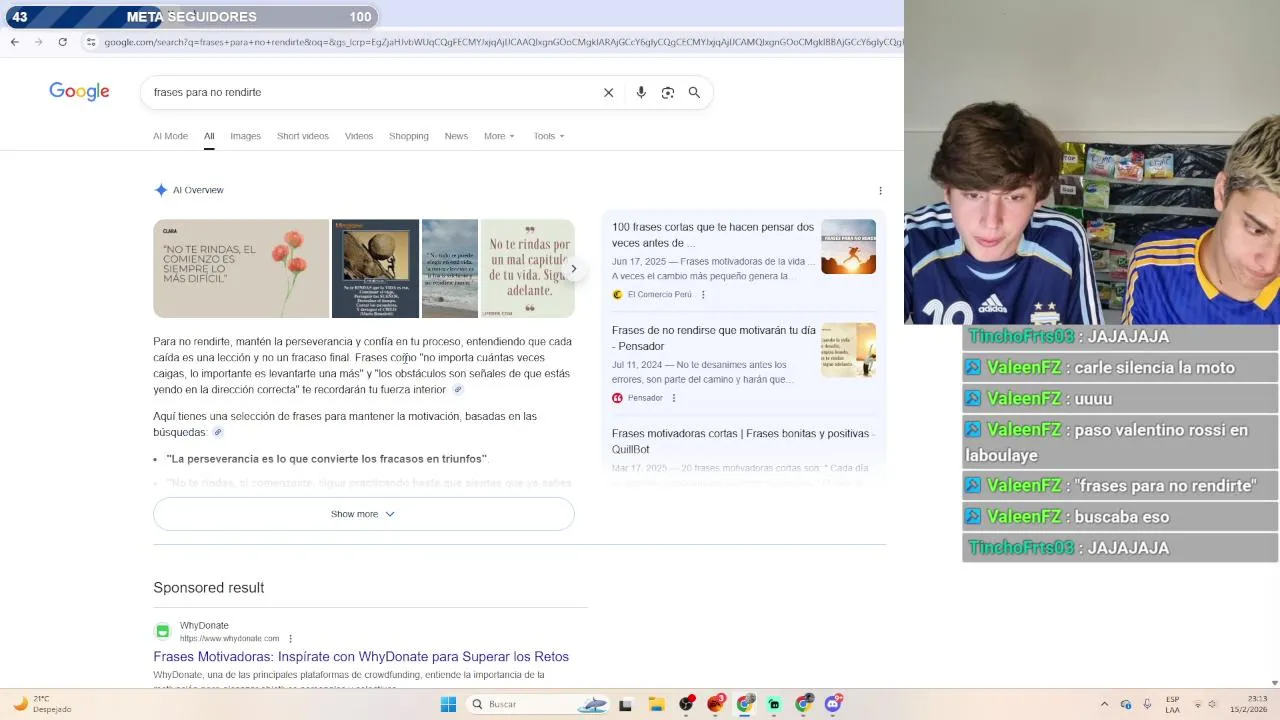Switch to the News tab

[456, 136]
